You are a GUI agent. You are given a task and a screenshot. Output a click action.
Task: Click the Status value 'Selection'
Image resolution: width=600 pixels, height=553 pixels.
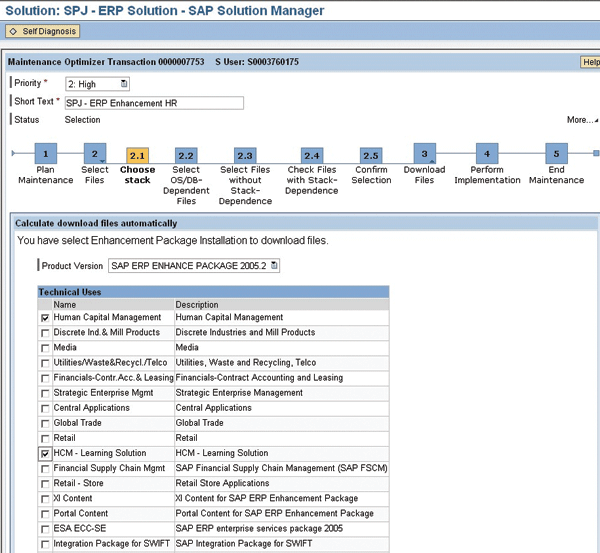[82, 120]
